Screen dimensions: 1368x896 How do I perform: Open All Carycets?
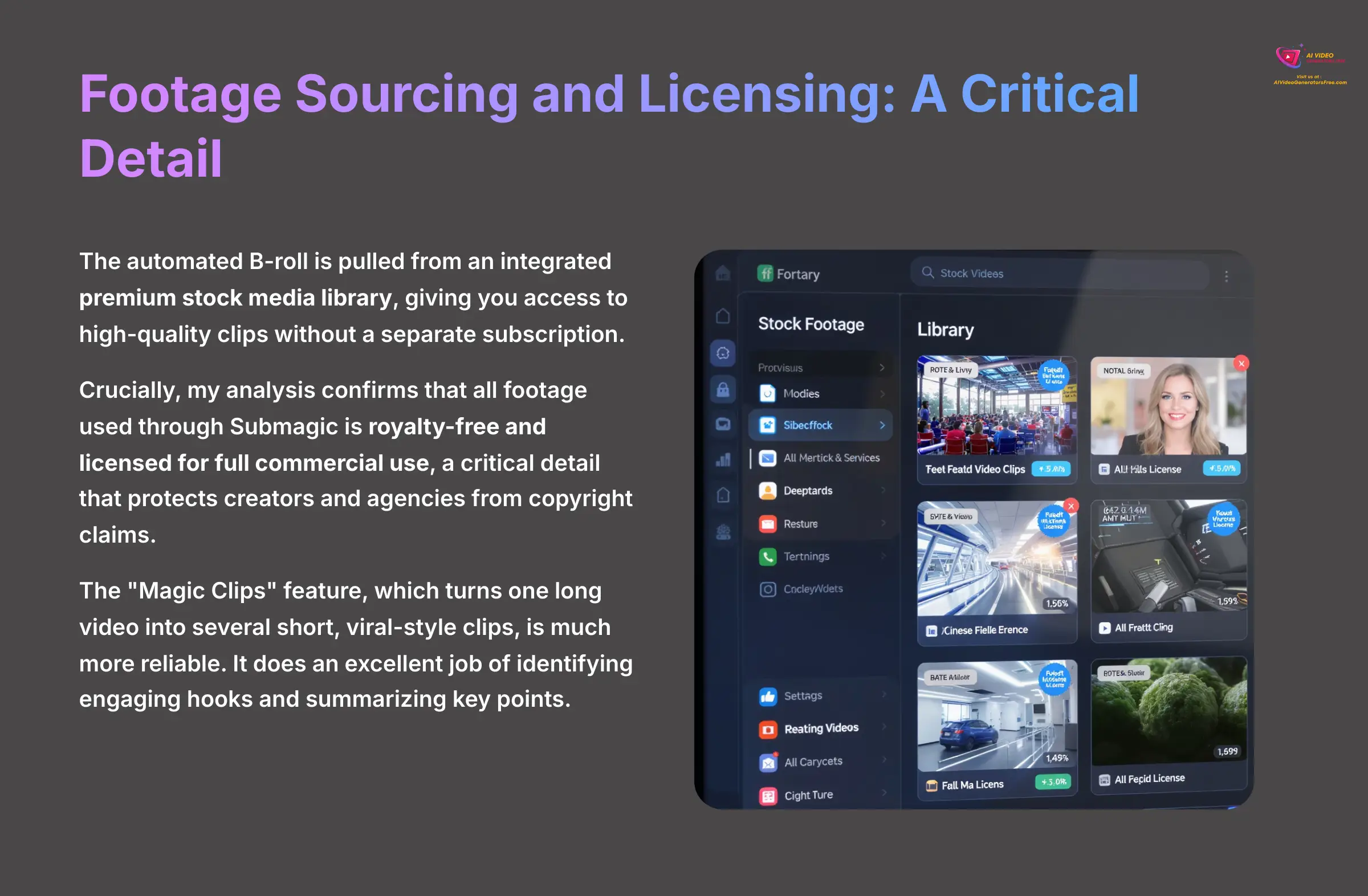click(821, 762)
